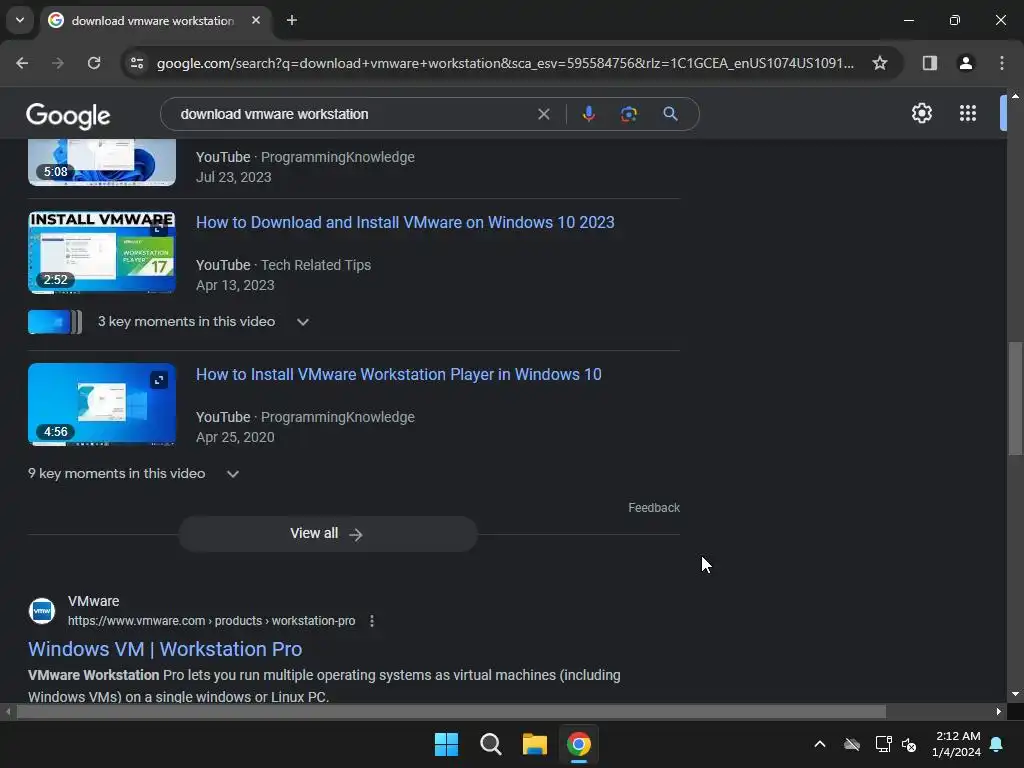This screenshot has width=1024, height=768.
Task: Open Windows taskbar search
Action: [x=490, y=744]
